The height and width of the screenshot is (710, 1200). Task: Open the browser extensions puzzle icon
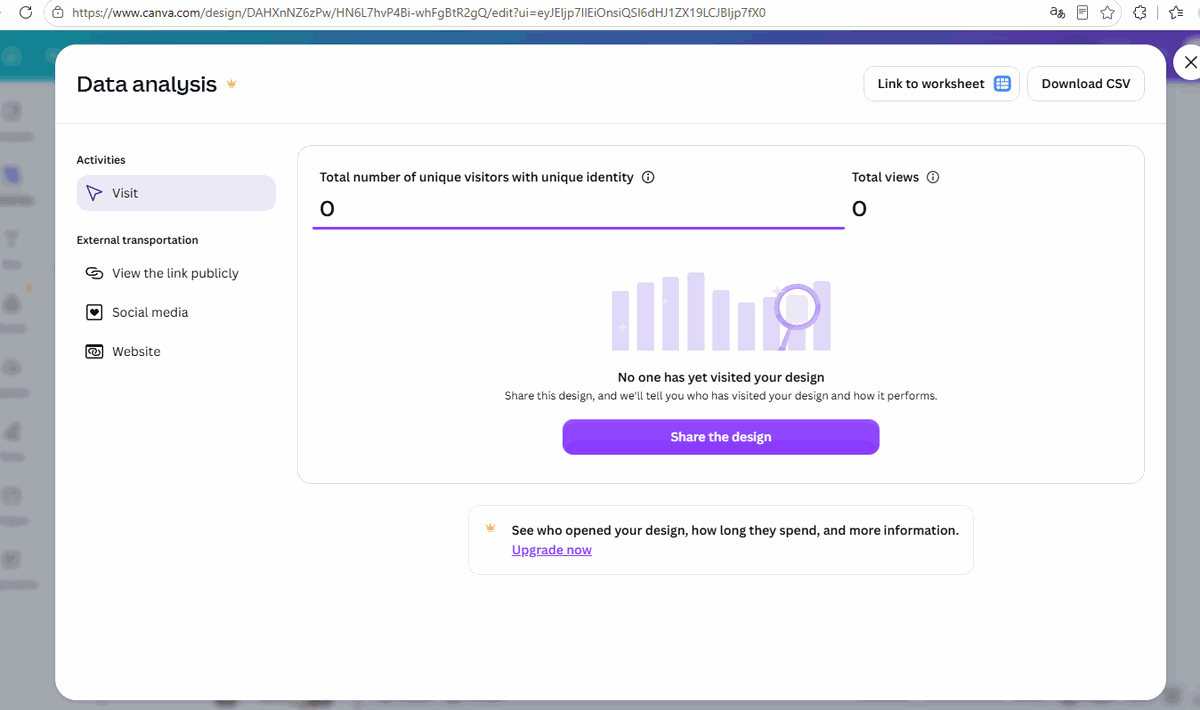1139,13
